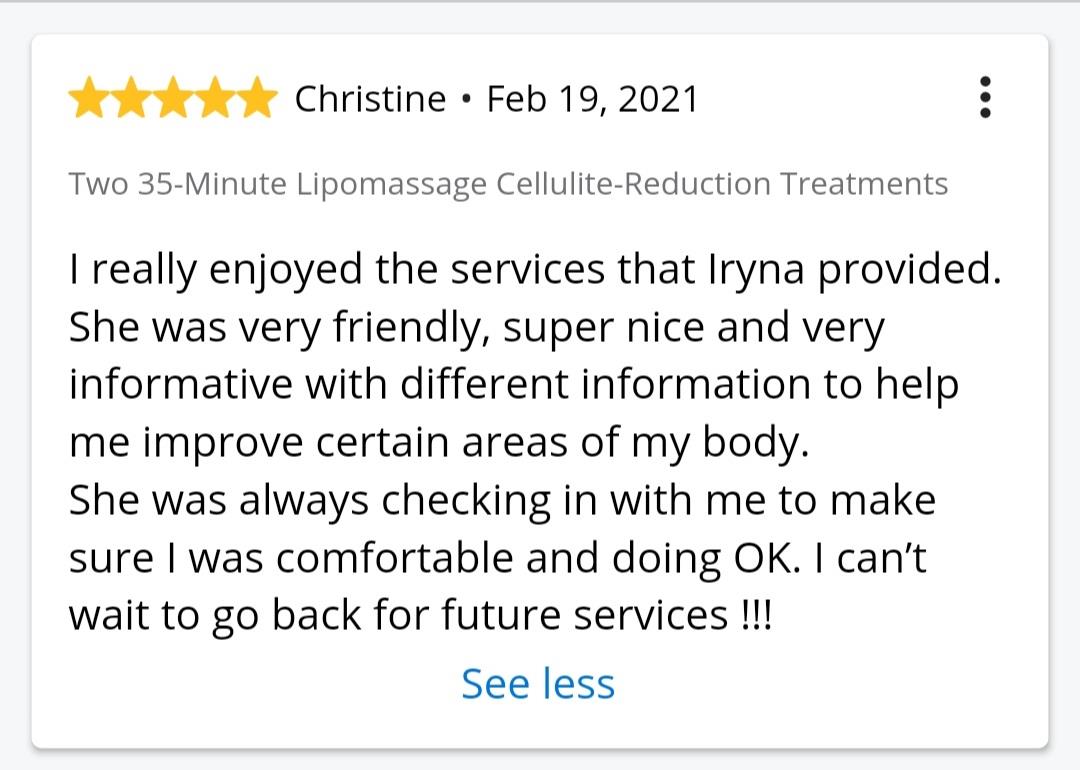
Task: Click the third gold rating star
Action: click(x=173, y=97)
